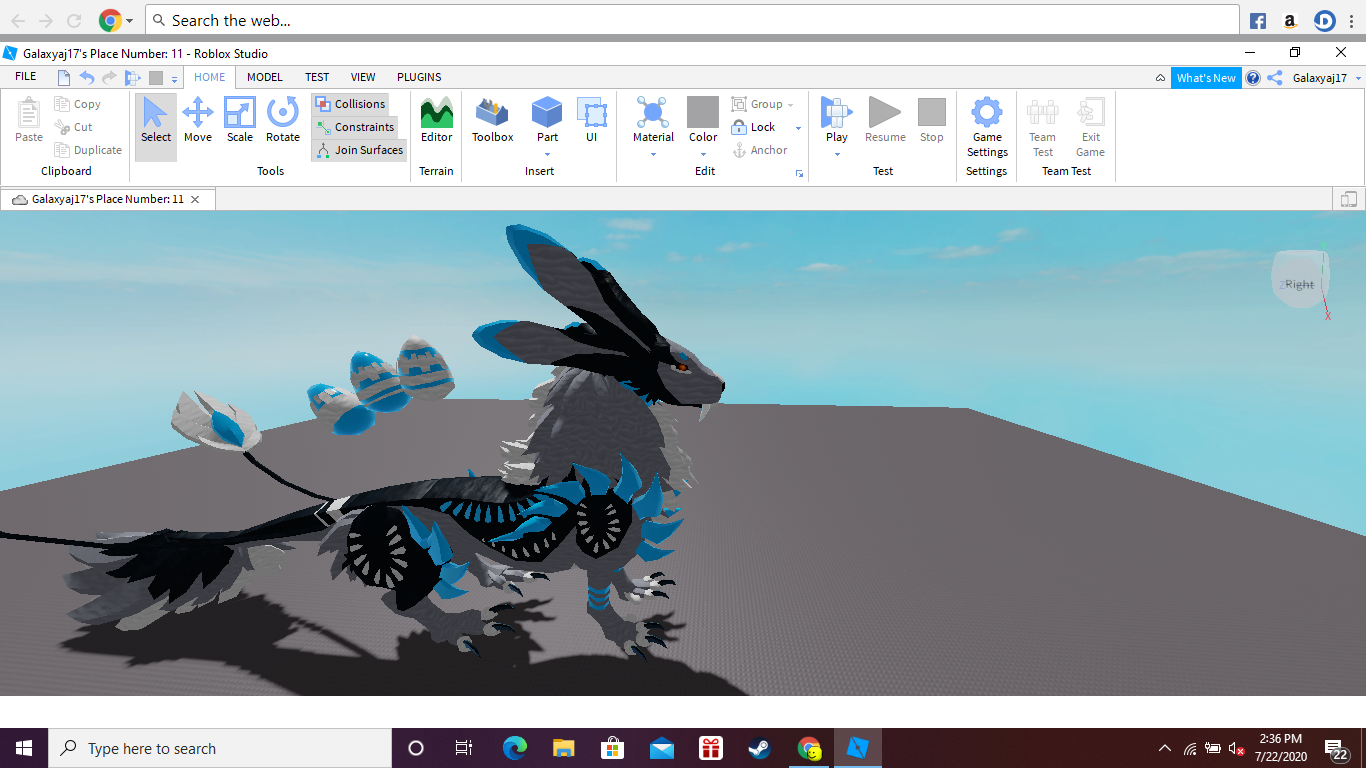Close the Galaxyaj17's Place document tab
The image size is (1366, 768).
point(195,199)
